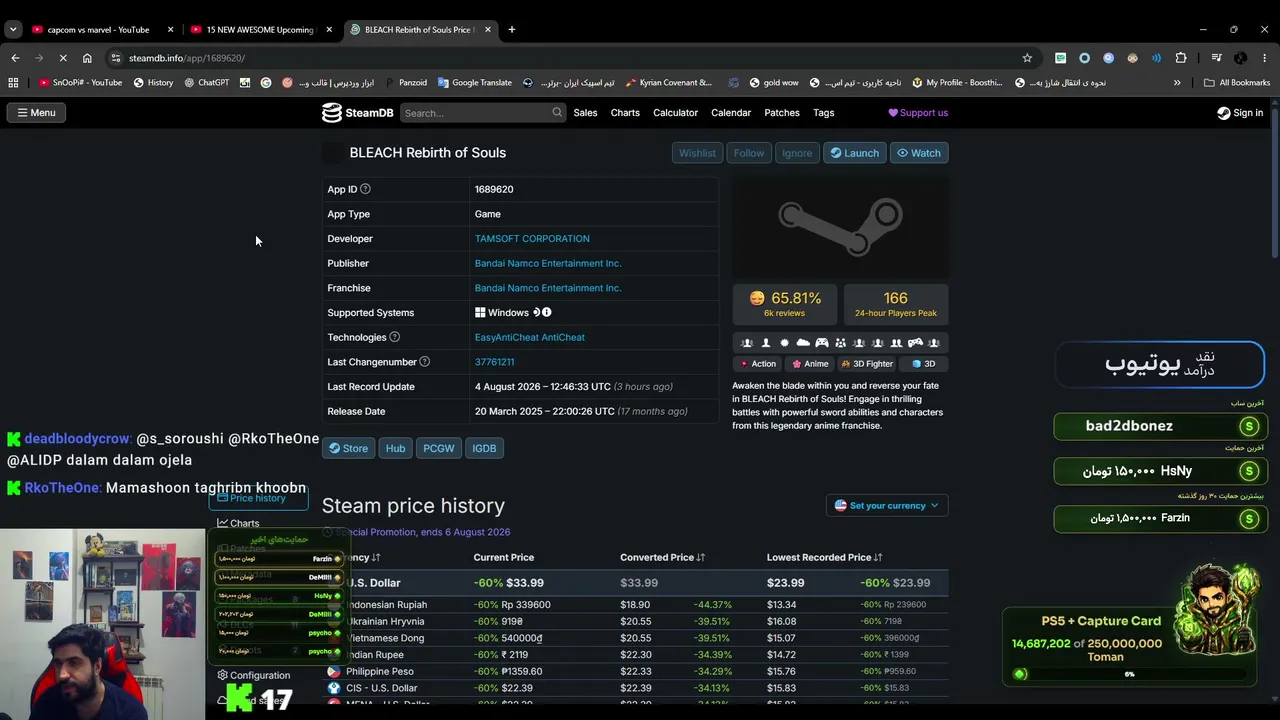Click the Launch button
1280x720 pixels.
point(854,153)
